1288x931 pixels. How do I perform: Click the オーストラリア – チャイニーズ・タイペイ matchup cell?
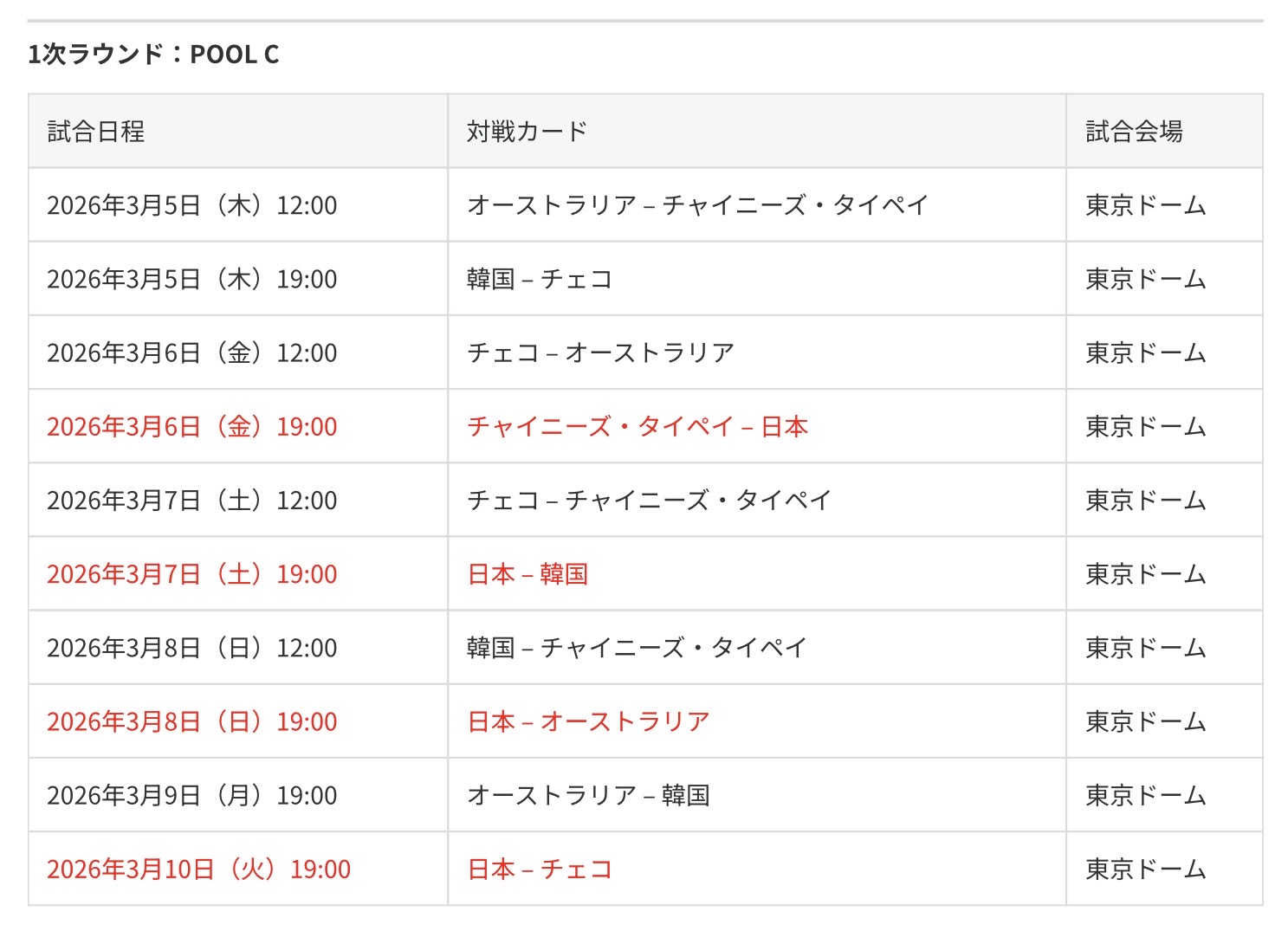pyautogui.click(x=698, y=205)
